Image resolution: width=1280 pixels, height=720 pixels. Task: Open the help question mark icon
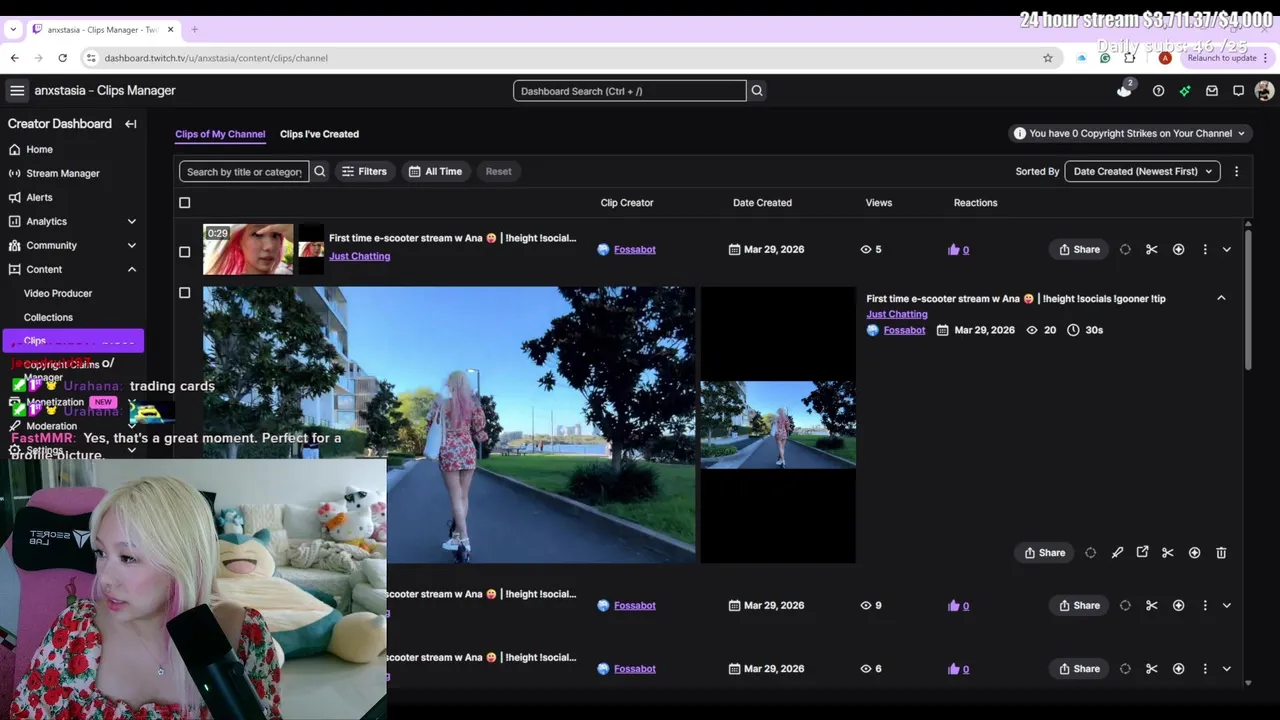pos(1158,91)
